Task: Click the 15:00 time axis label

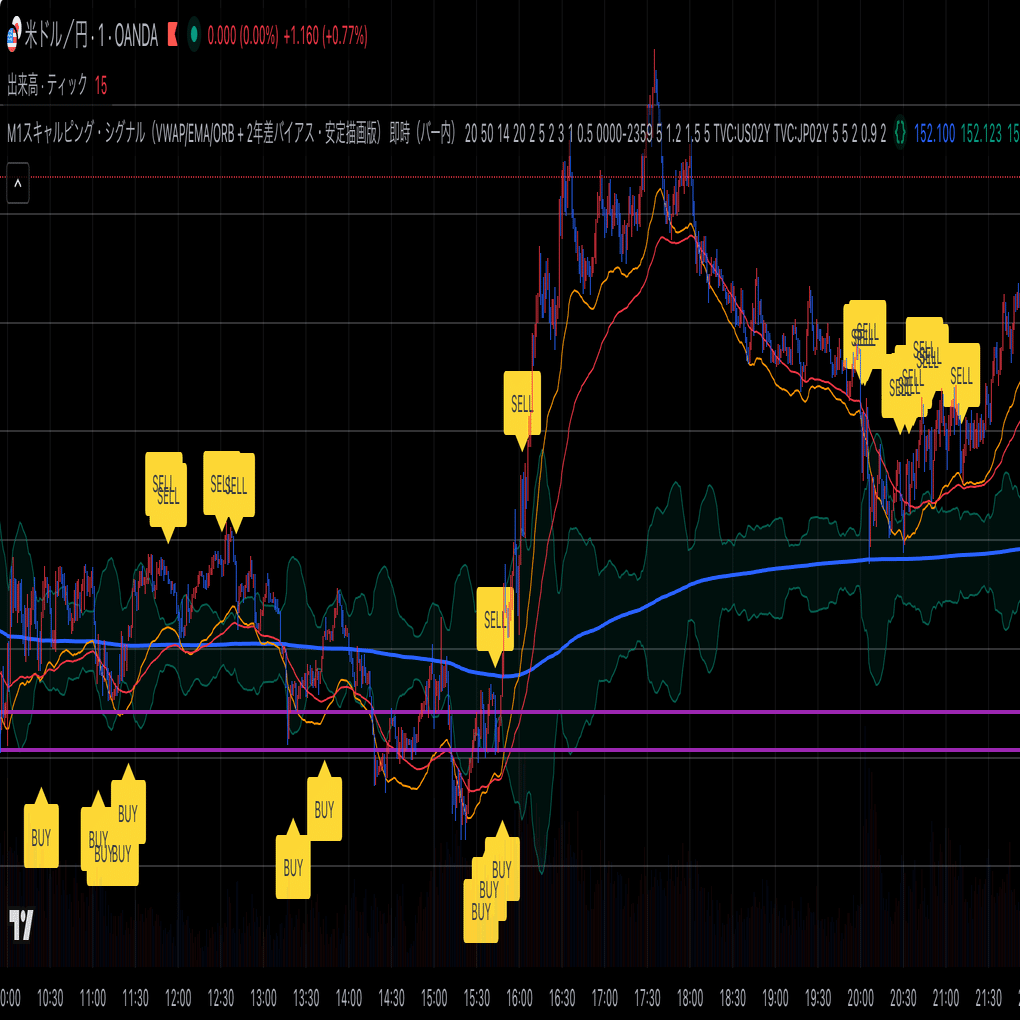Action: pyautogui.click(x=434, y=997)
